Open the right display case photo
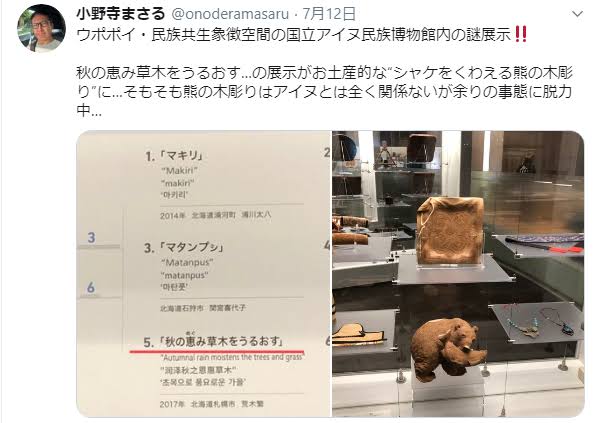The image size is (599, 423). pyautogui.click(x=458, y=274)
